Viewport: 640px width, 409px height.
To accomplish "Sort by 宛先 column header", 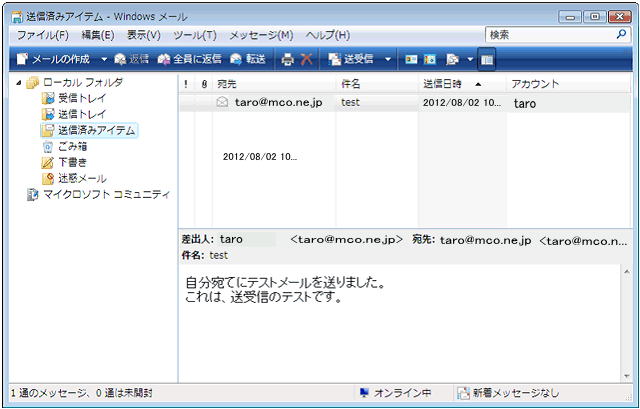I will click(x=274, y=84).
